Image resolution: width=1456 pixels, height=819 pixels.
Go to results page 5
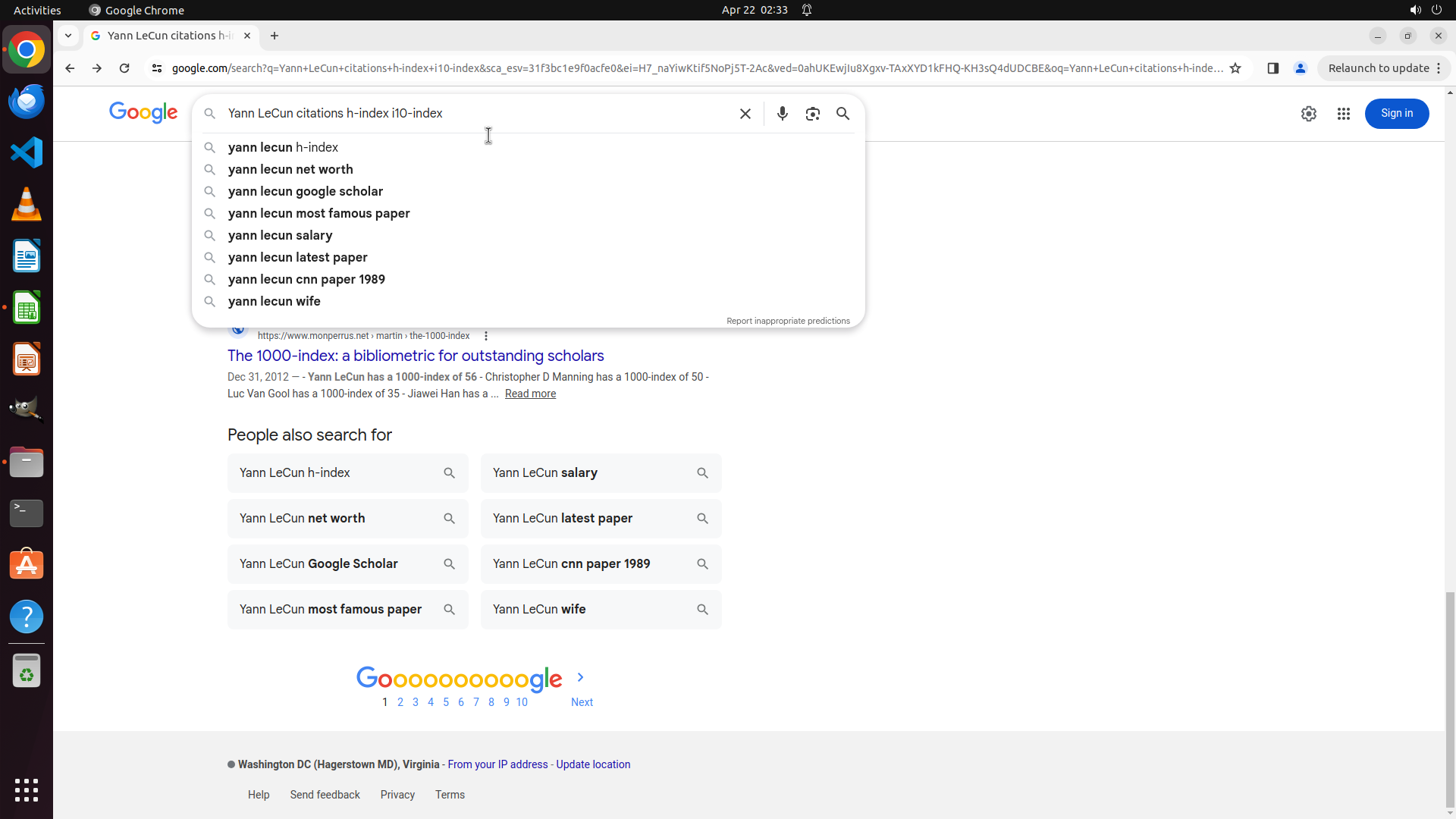pyautogui.click(x=446, y=702)
